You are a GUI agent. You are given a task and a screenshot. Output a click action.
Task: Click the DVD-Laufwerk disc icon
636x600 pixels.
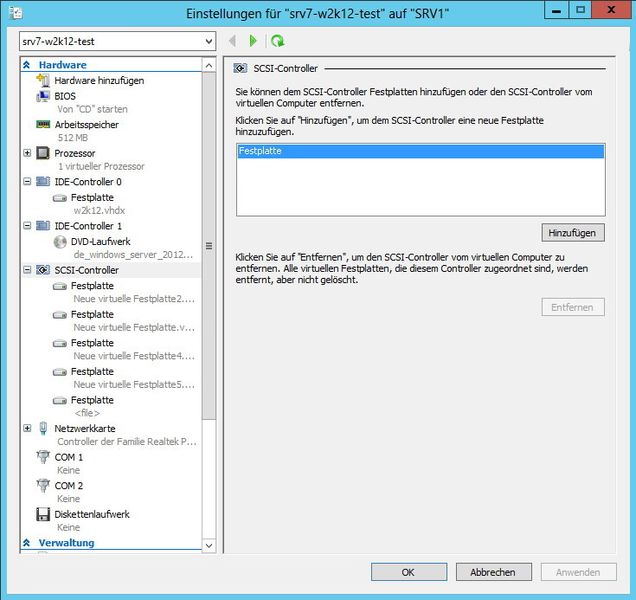pos(60,242)
